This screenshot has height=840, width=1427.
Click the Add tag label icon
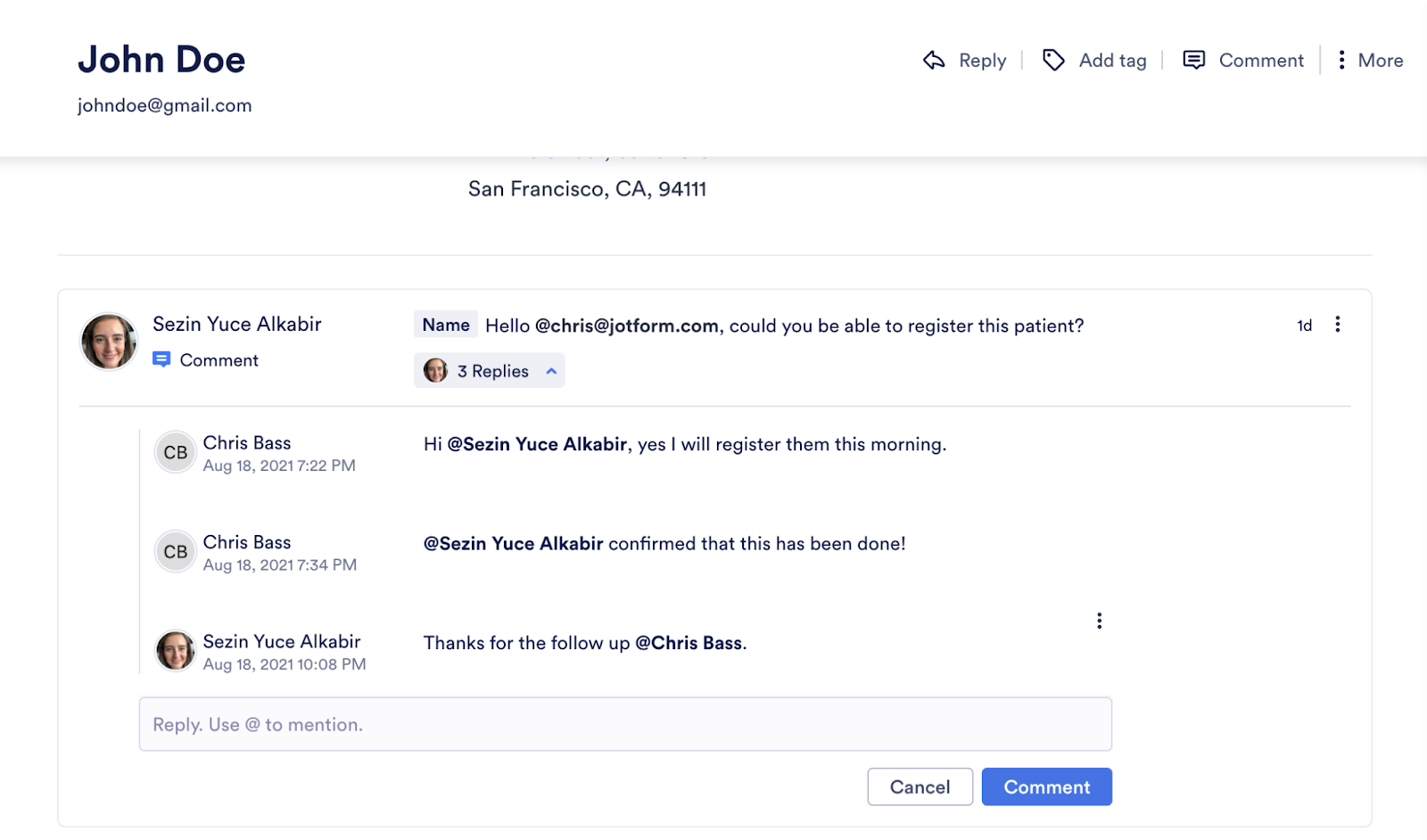(x=1053, y=60)
